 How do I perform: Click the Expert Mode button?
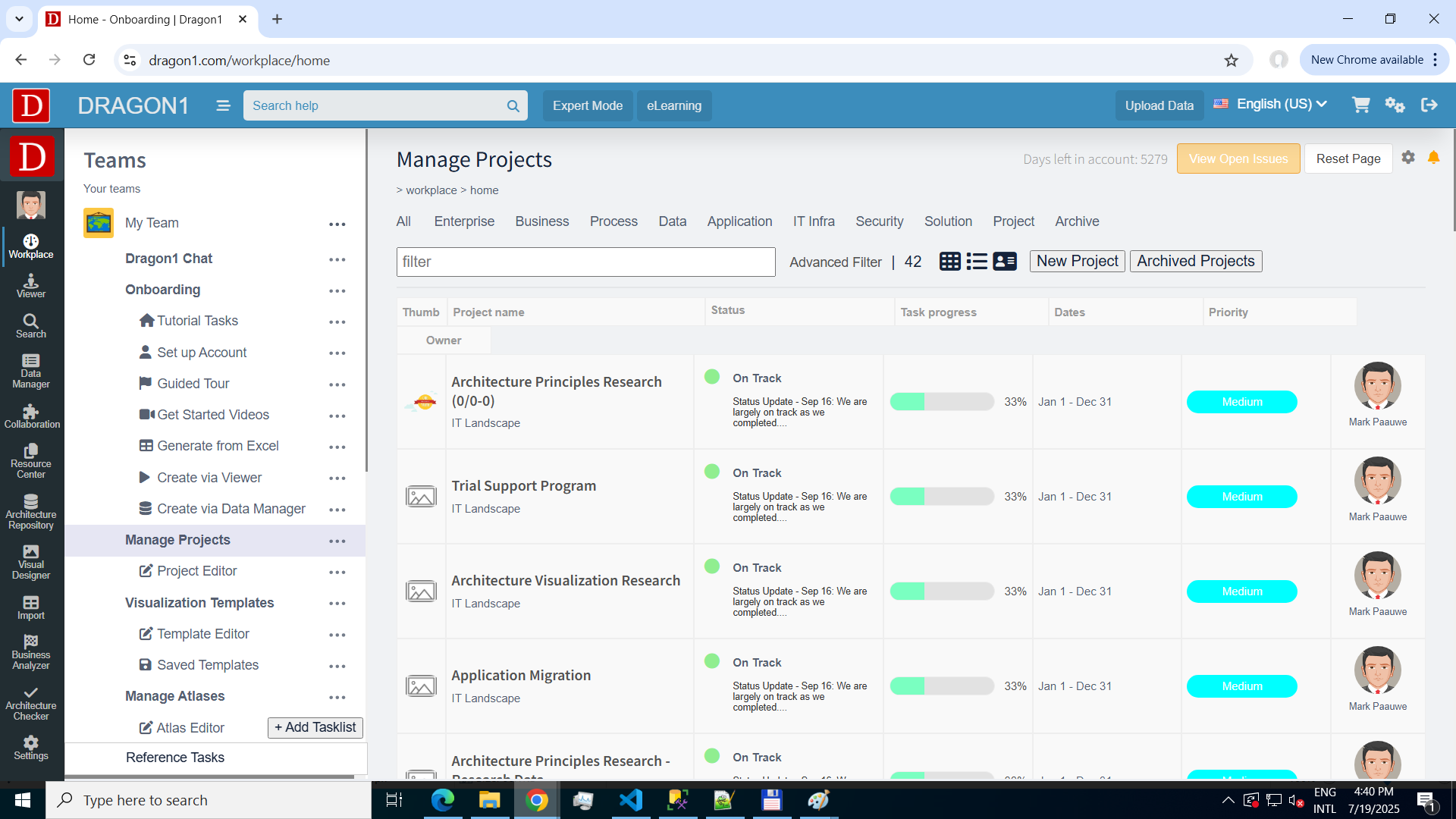(x=588, y=105)
